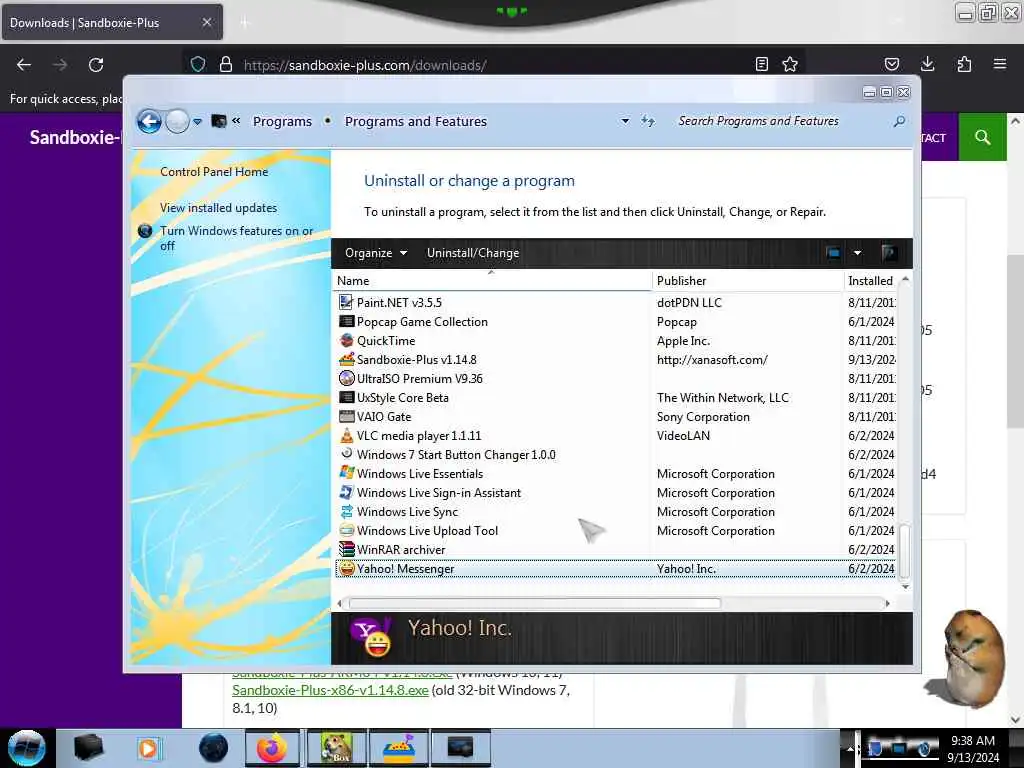Select the Sandboxie-Plus v1.14.8 icon
Image resolution: width=1024 pixels, height=768 pixels.
[346, 359]
